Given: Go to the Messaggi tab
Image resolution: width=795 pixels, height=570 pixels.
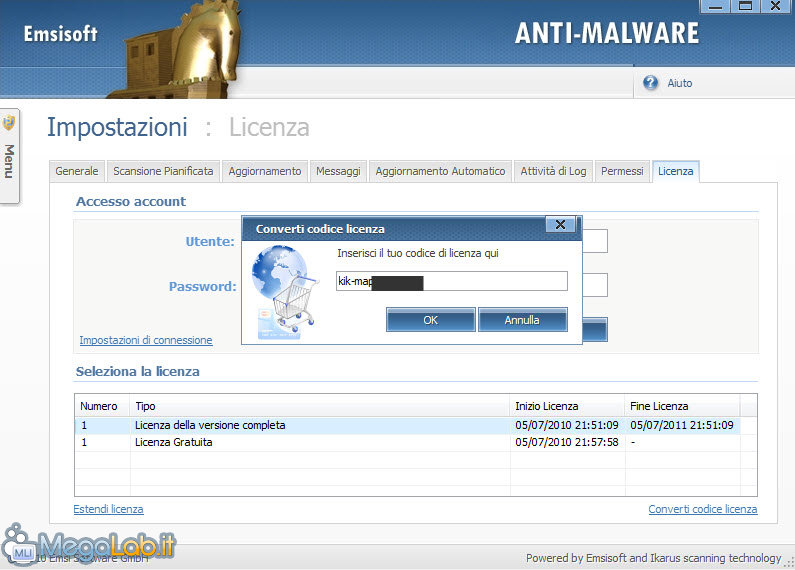Looking at the screenshot, I should (x=338, y=171).
